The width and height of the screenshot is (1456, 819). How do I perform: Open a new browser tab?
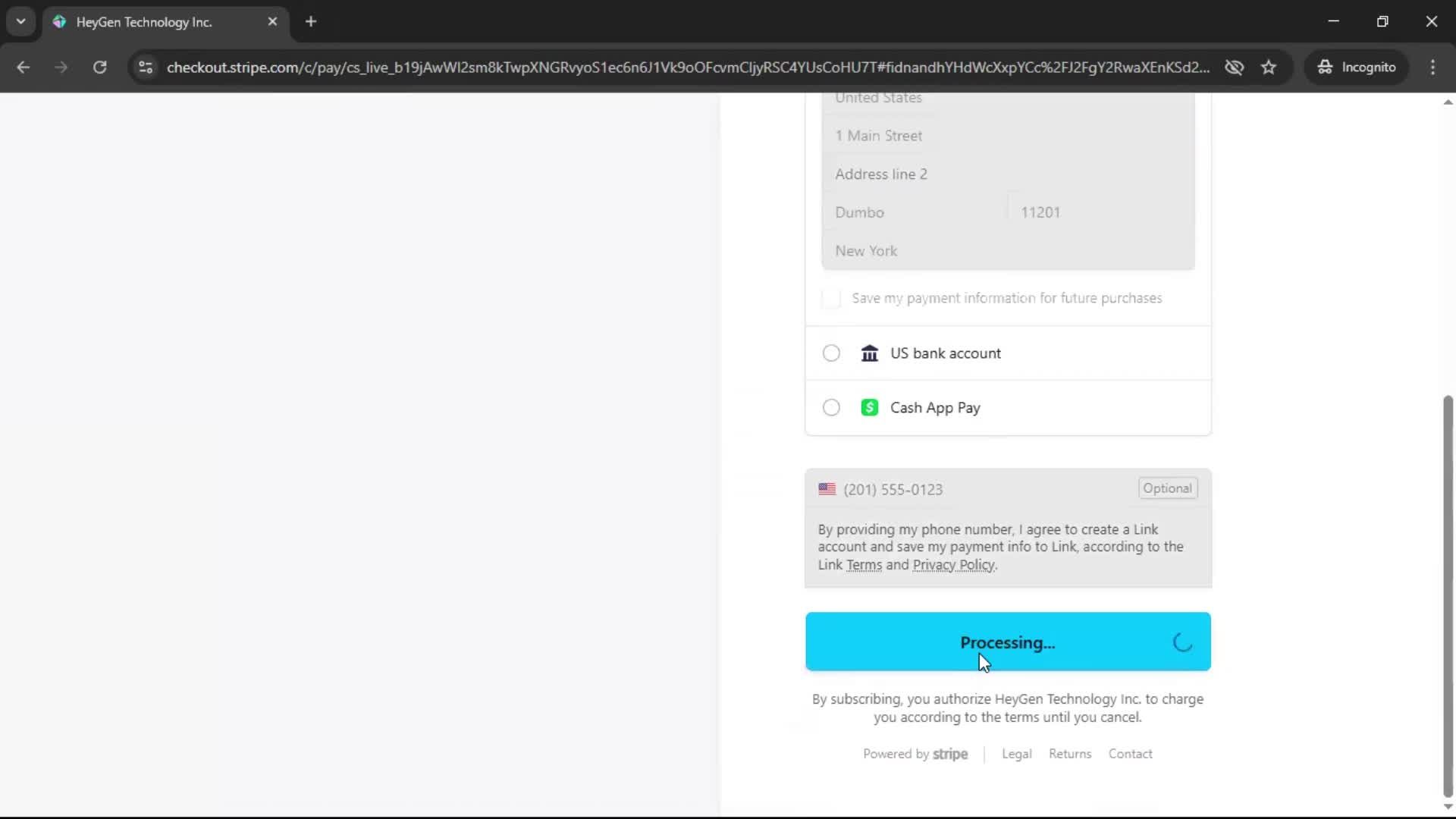[x=311, y=22]
